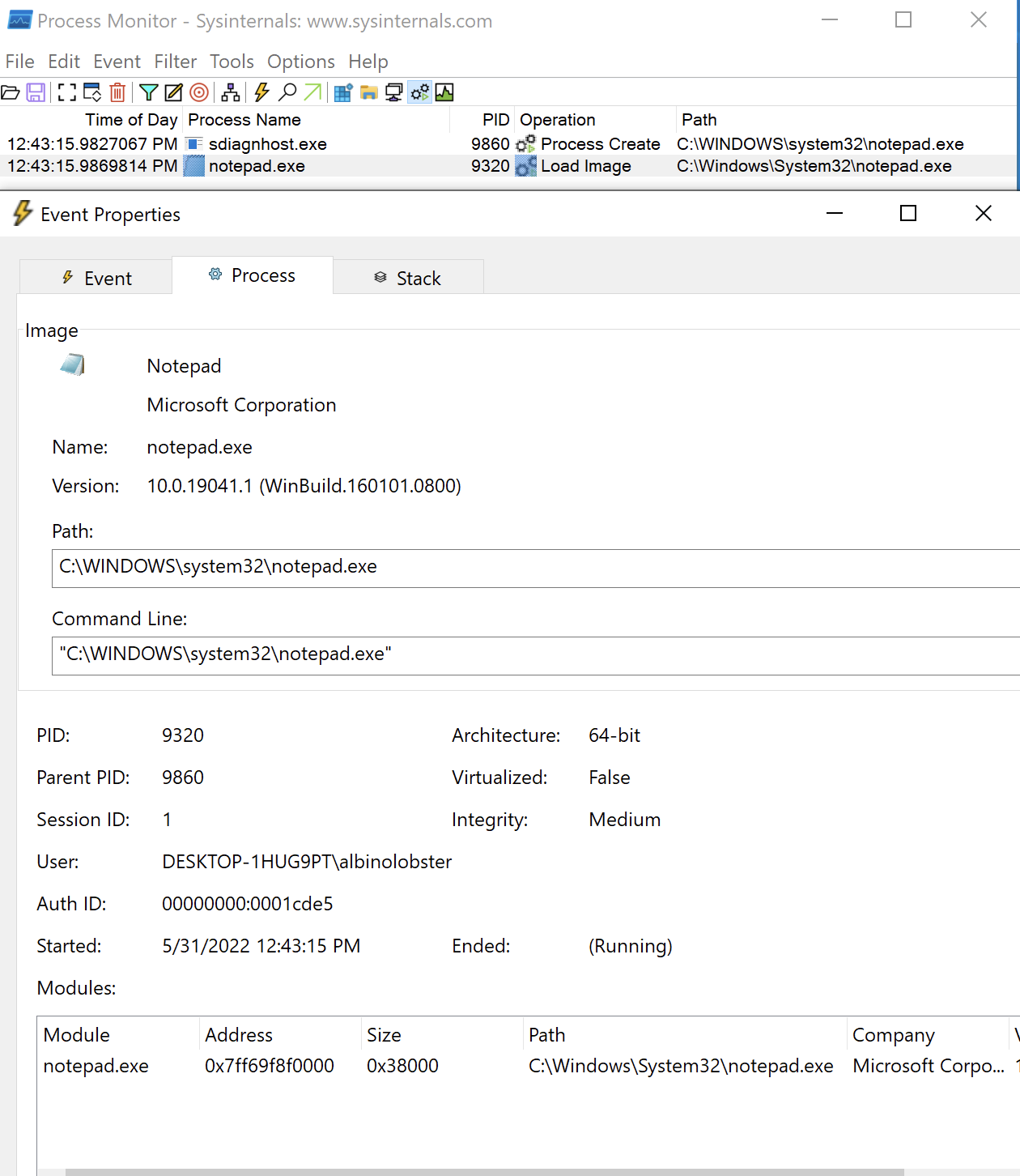The width and height of the screenshot is (1020, 1176).
Task: Maximize the Event Properties window
Action: coord(908,213)
